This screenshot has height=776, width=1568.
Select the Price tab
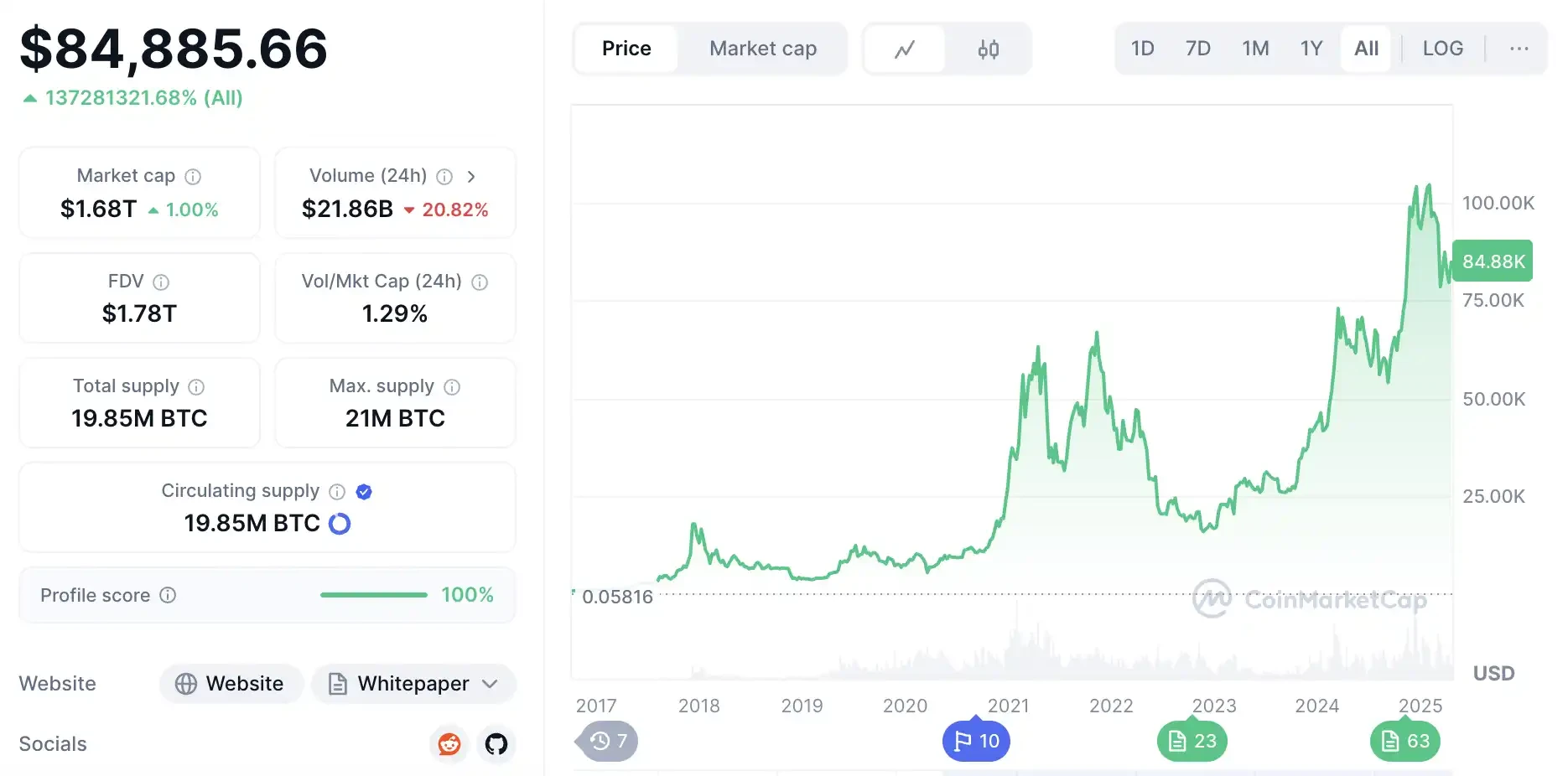click(x=626, y=49)
